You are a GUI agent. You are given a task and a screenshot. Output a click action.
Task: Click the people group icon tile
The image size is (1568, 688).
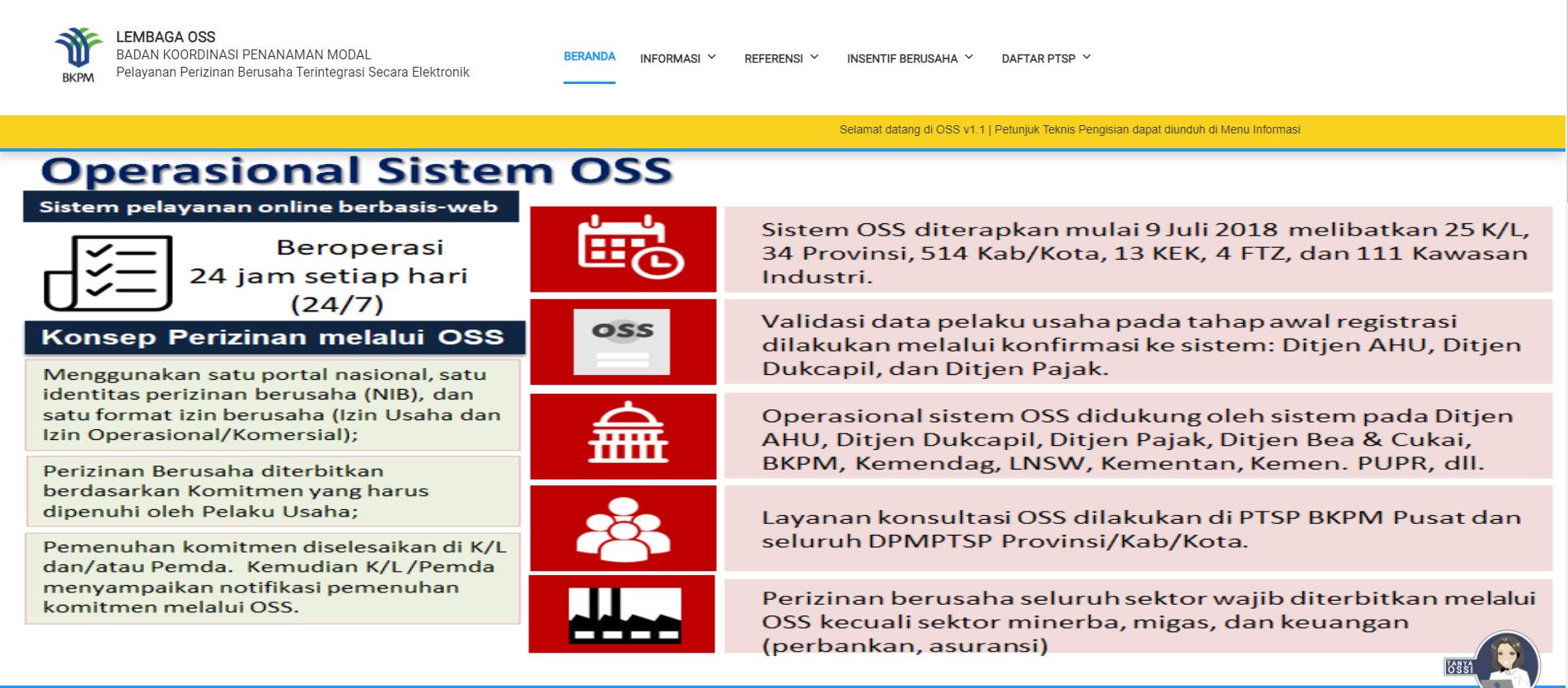click(x=624, y=528)
